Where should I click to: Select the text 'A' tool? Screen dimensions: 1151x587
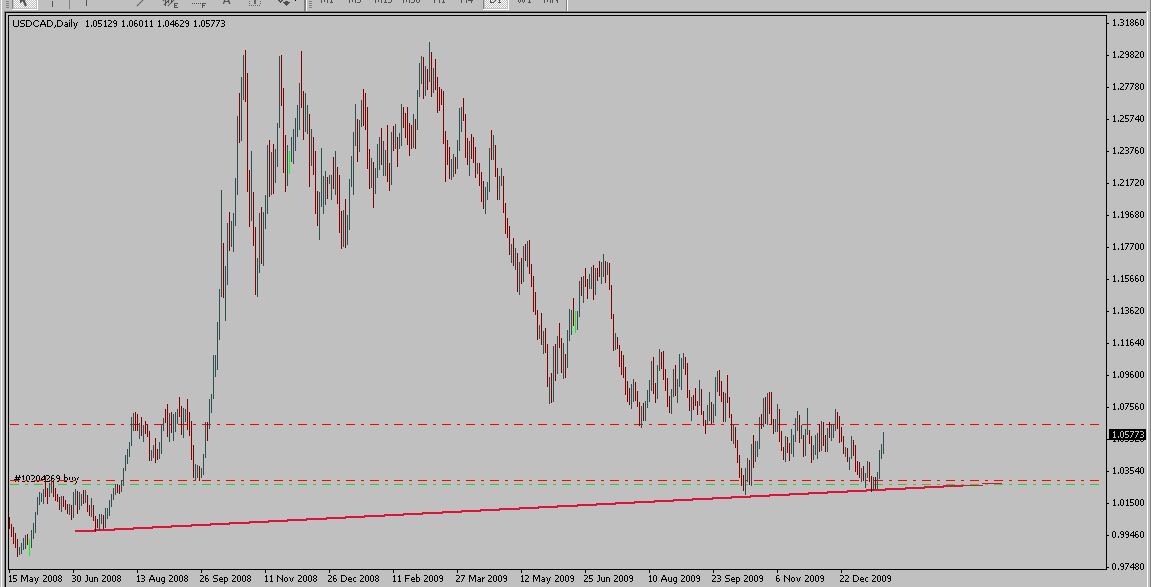click(227, 3)
